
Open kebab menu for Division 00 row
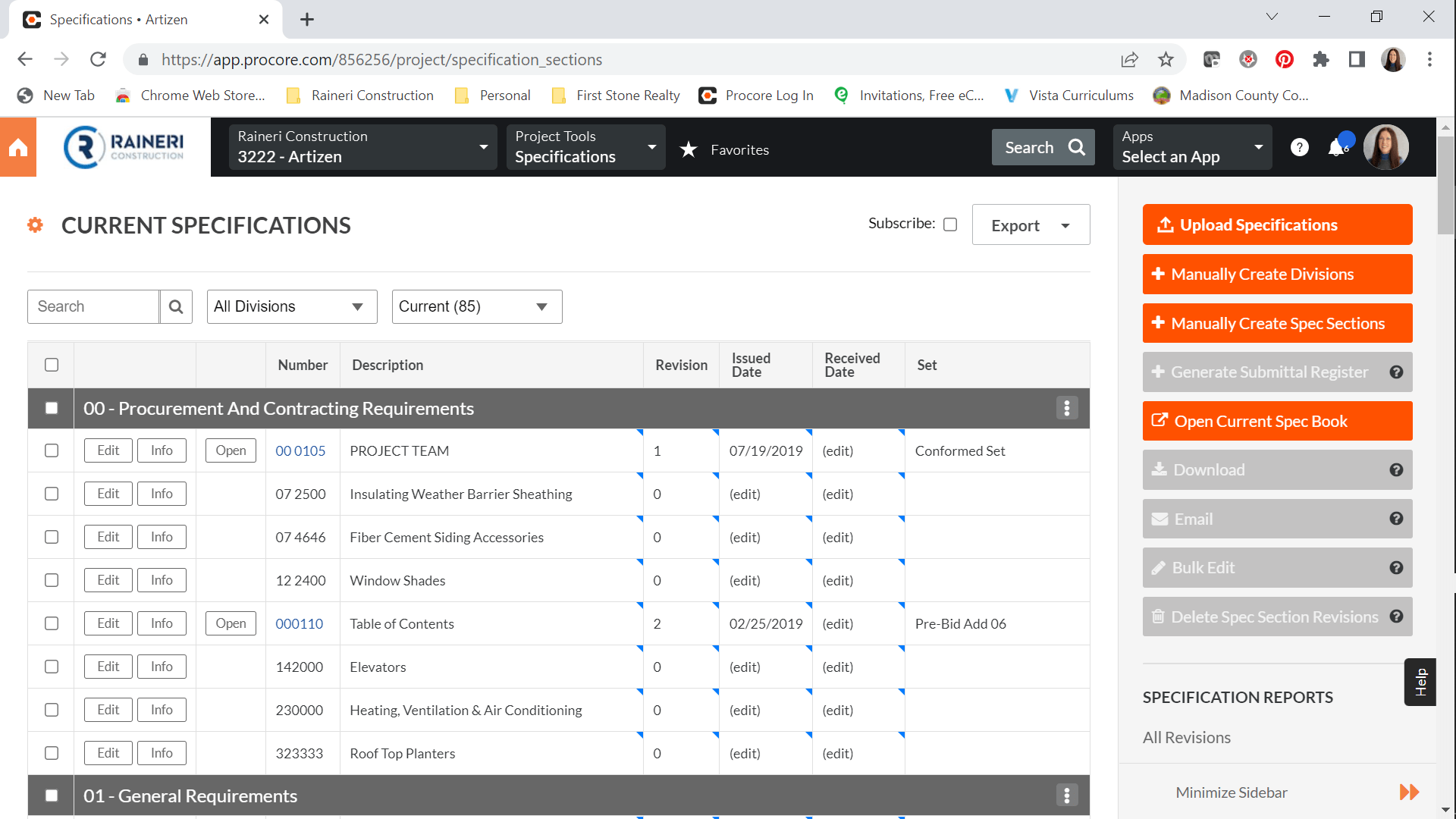(1066, 409)
